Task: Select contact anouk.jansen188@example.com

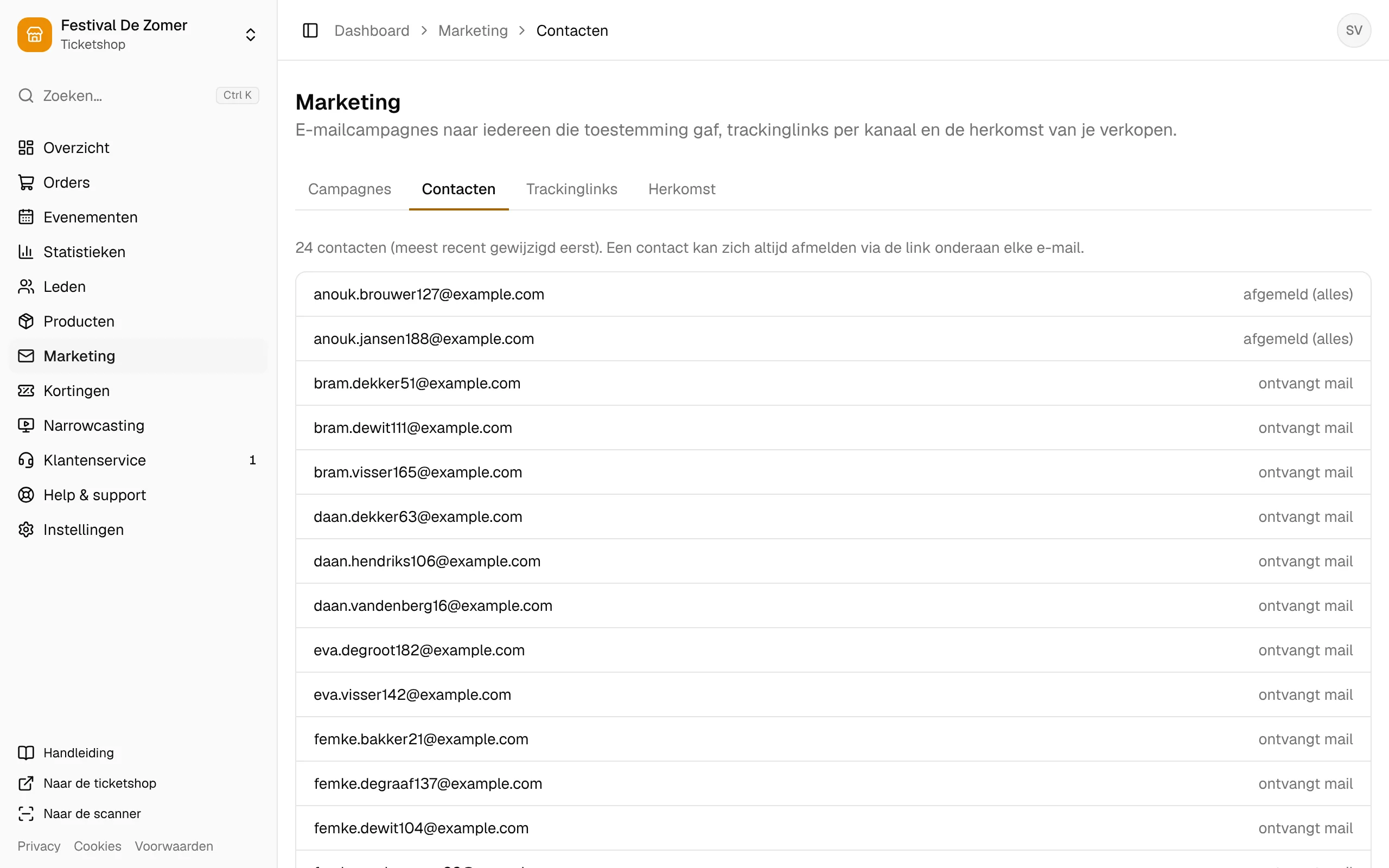Action: (x=833, y=339)
